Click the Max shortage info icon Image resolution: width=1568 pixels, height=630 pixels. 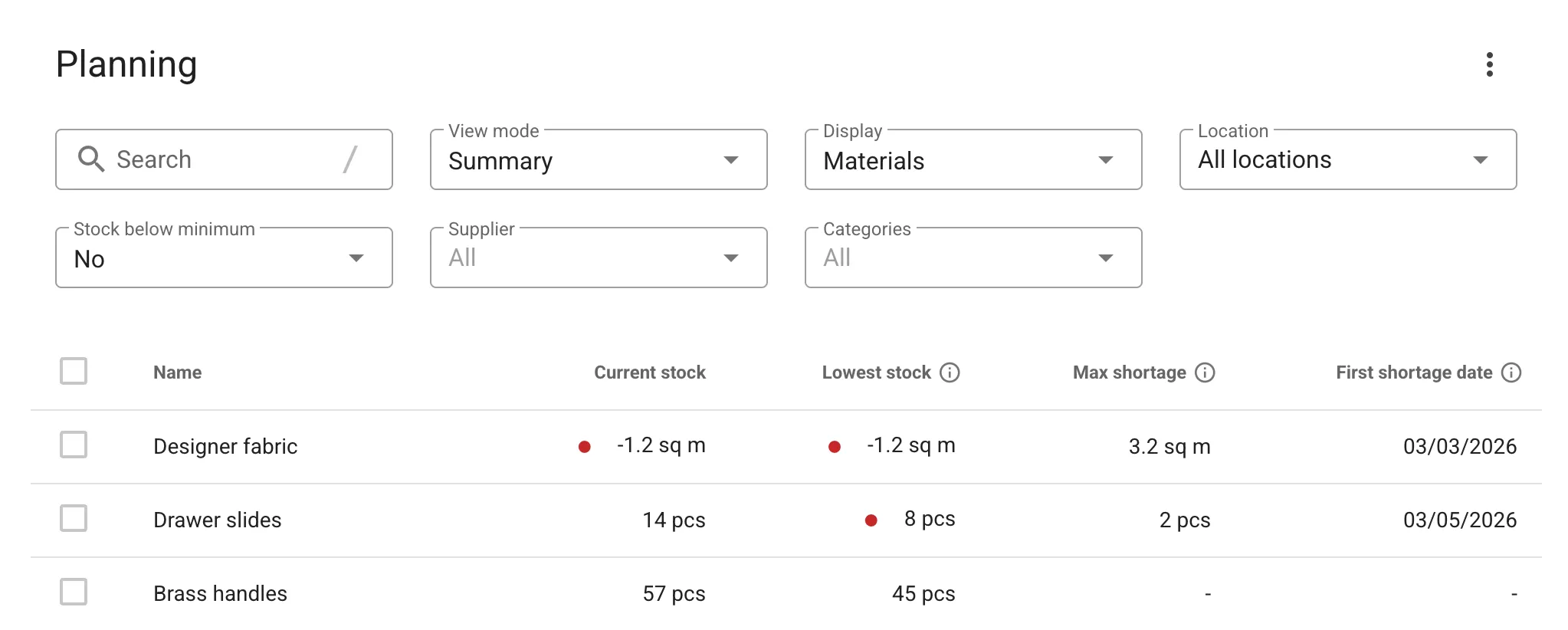(x=1205, y=373)
